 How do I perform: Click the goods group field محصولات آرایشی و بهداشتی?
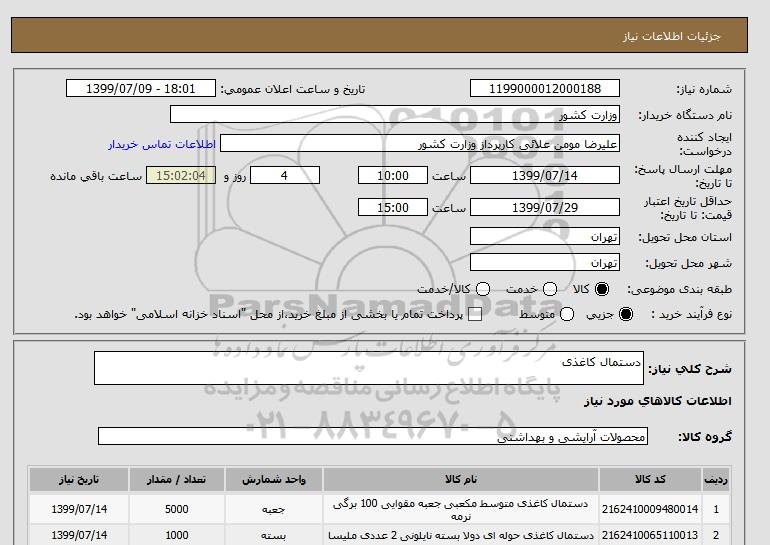[373, 436]
